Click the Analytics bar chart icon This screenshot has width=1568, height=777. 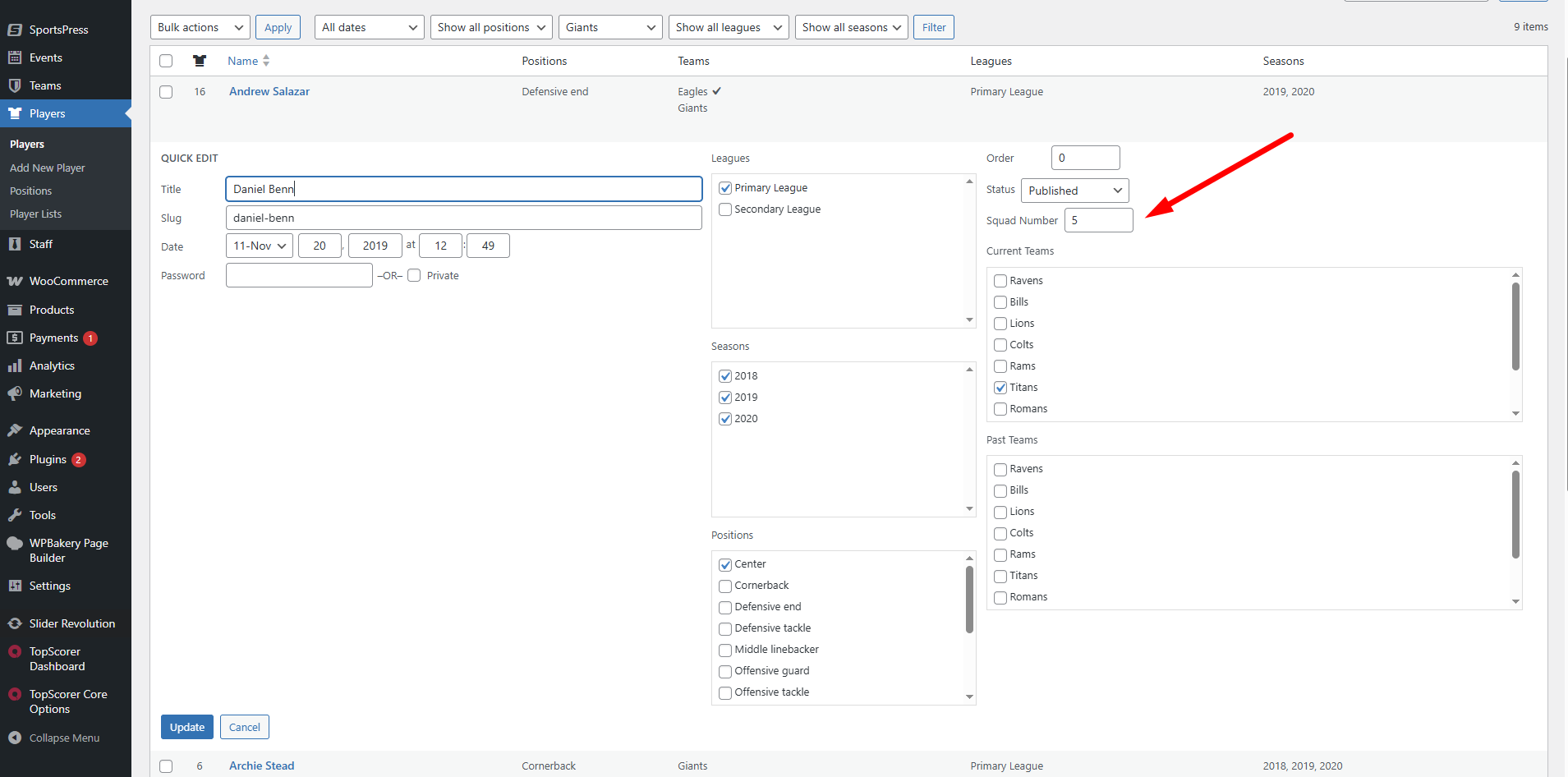click(x=15, y=366)
